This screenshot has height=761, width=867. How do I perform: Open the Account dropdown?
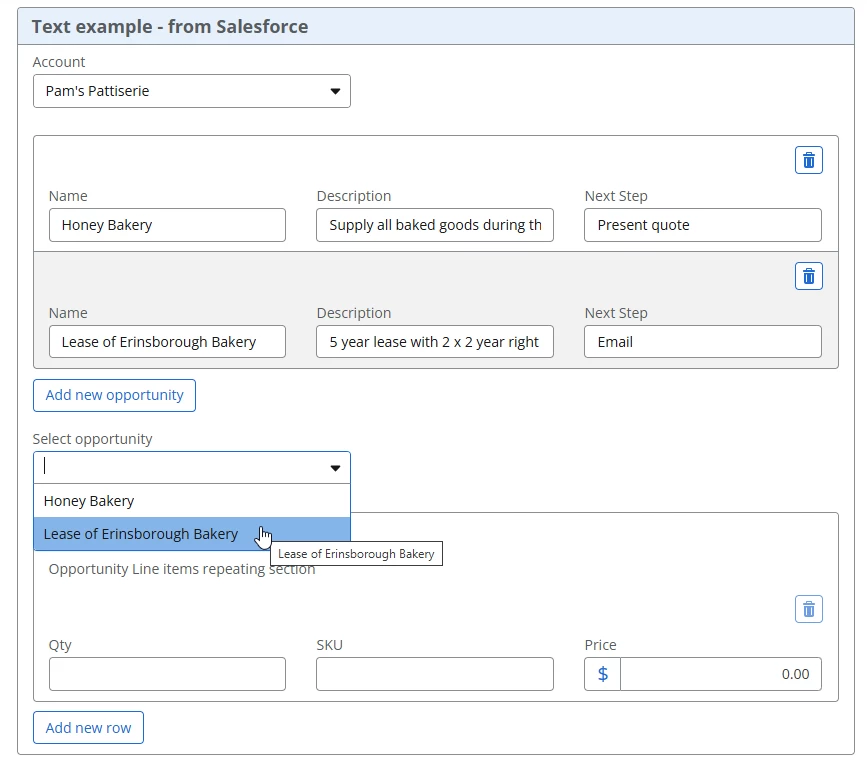click(x=191, y=91)
